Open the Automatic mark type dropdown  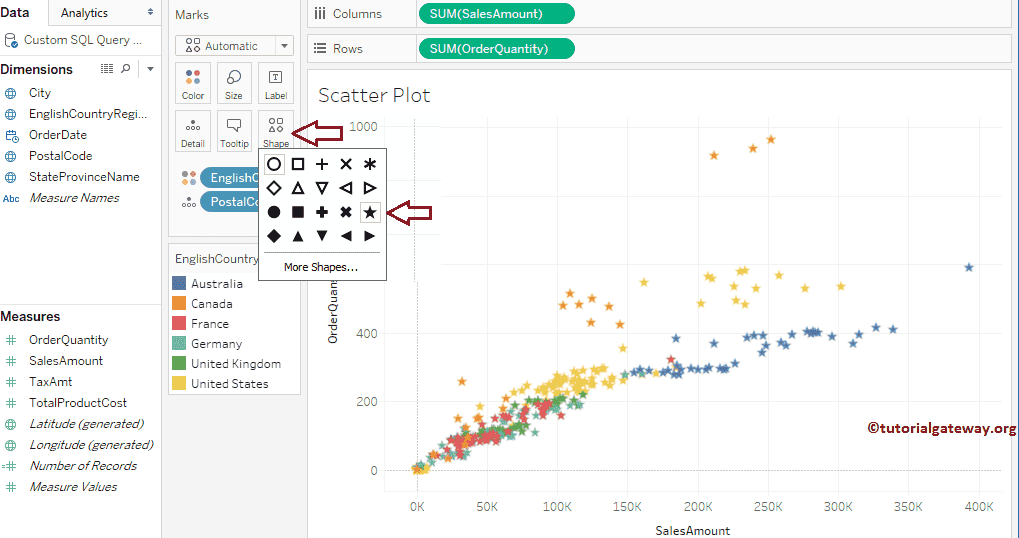pyautogui.click(x=234, y=46)
